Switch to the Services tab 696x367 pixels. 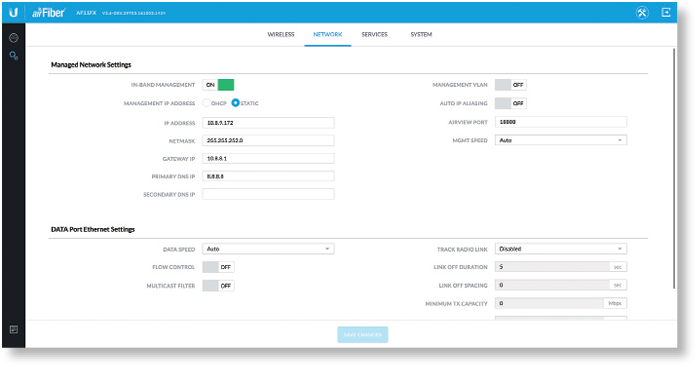[x=374, y=34]
